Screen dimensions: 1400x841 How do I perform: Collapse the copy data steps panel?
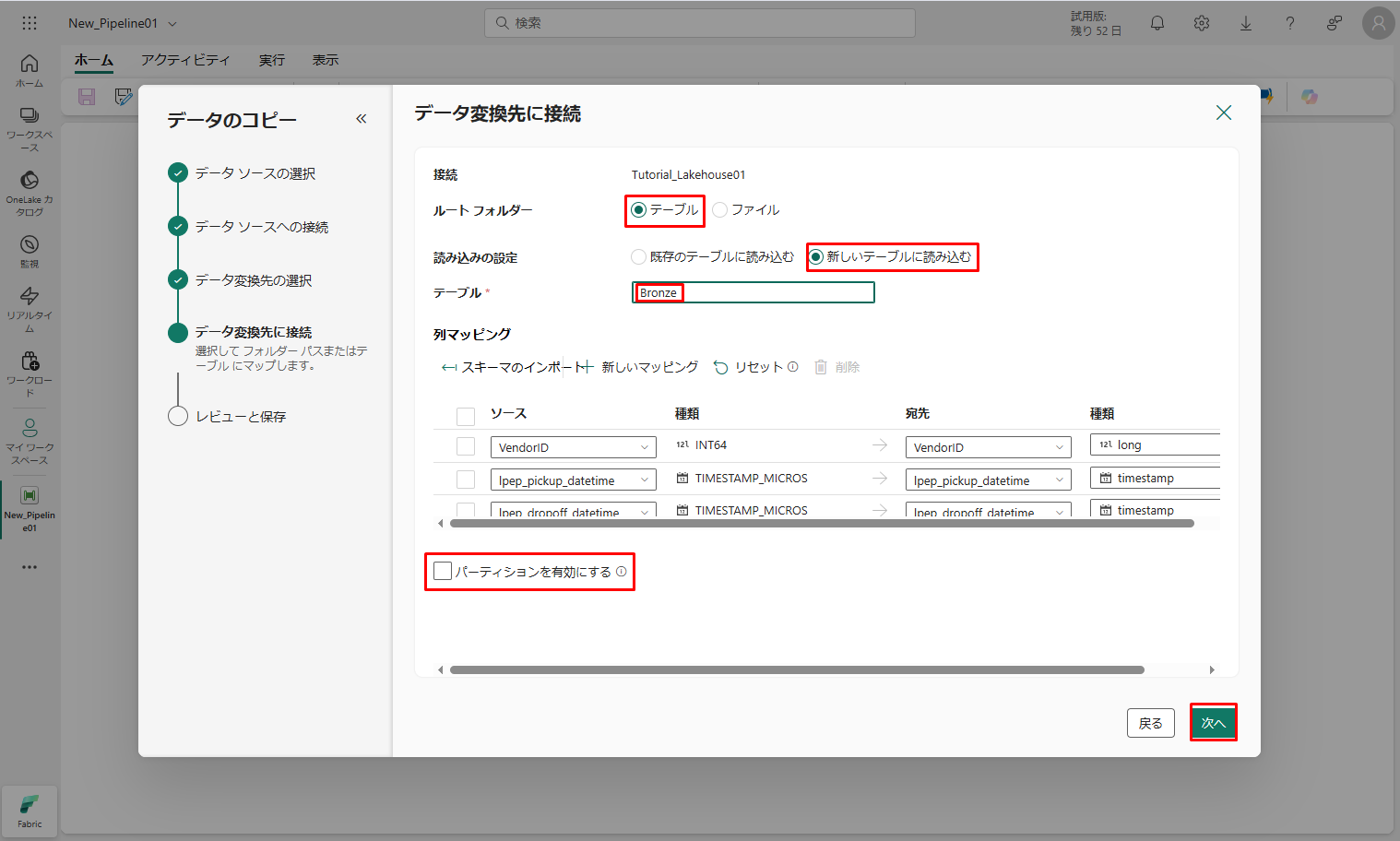pos(362,119)
